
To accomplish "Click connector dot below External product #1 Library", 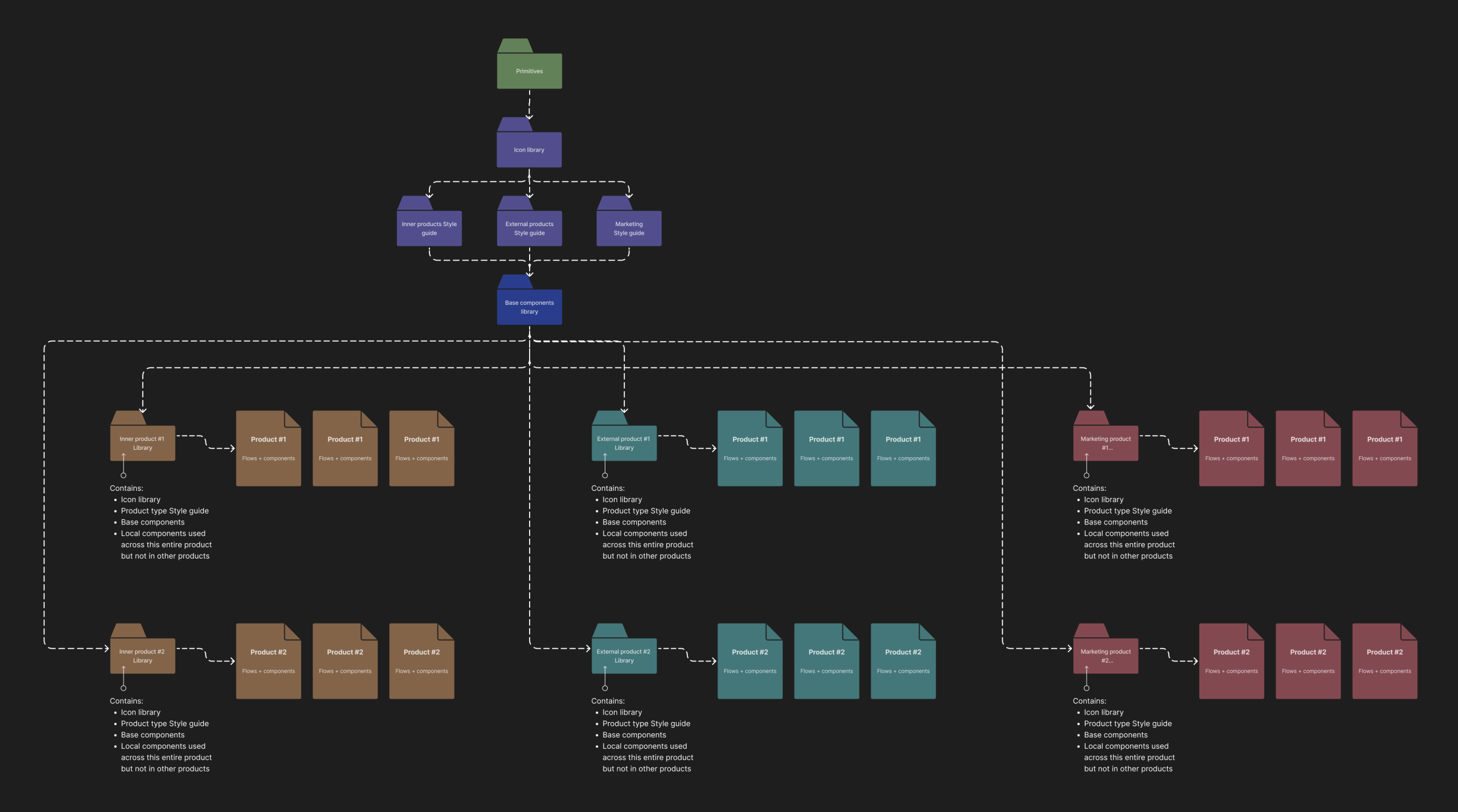I will point(605,475).
